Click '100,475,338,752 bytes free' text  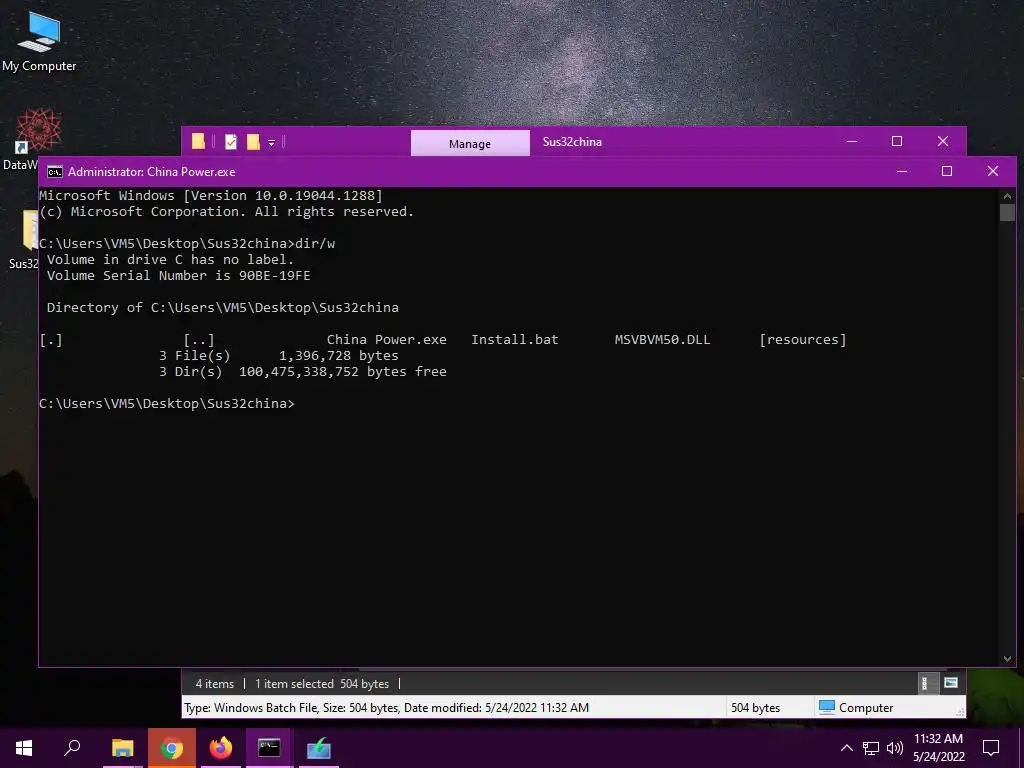[343, 372]
